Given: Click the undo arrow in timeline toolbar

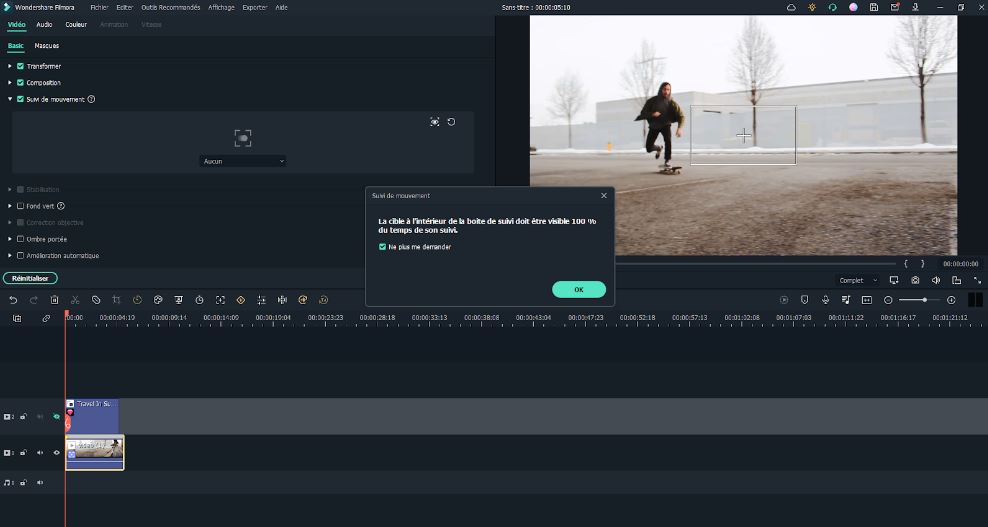Looking at the screenshot, I should tap(13, 300).
